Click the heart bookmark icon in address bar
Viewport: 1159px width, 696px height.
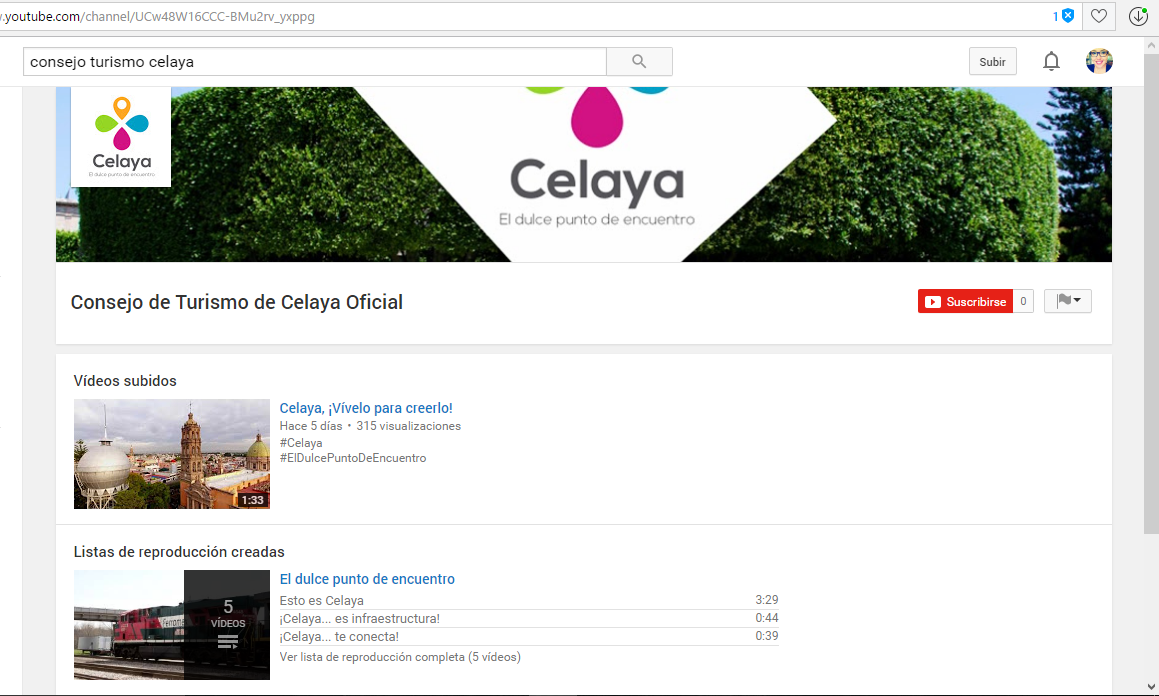tap(1099, 16)
